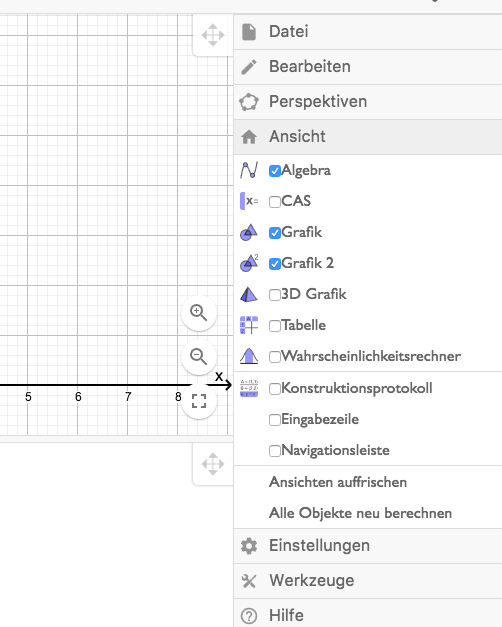Click the Algebra view curve icon
The height and width of the screenshot is (627, 502).
coord(249,170)
